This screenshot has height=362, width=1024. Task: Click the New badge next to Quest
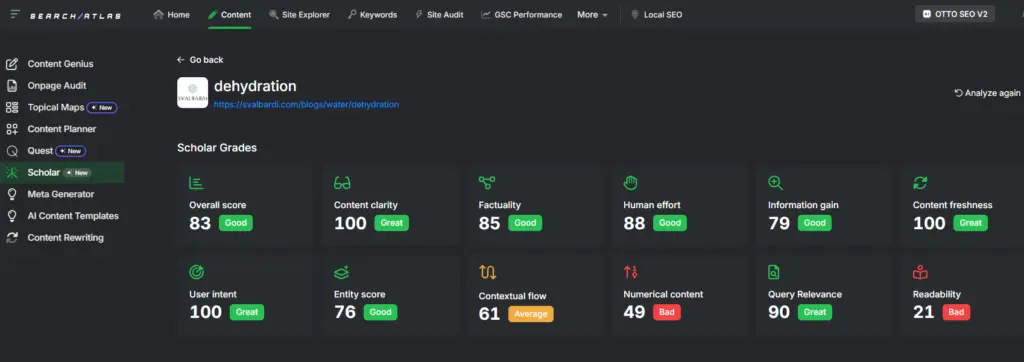coord(71,151)
